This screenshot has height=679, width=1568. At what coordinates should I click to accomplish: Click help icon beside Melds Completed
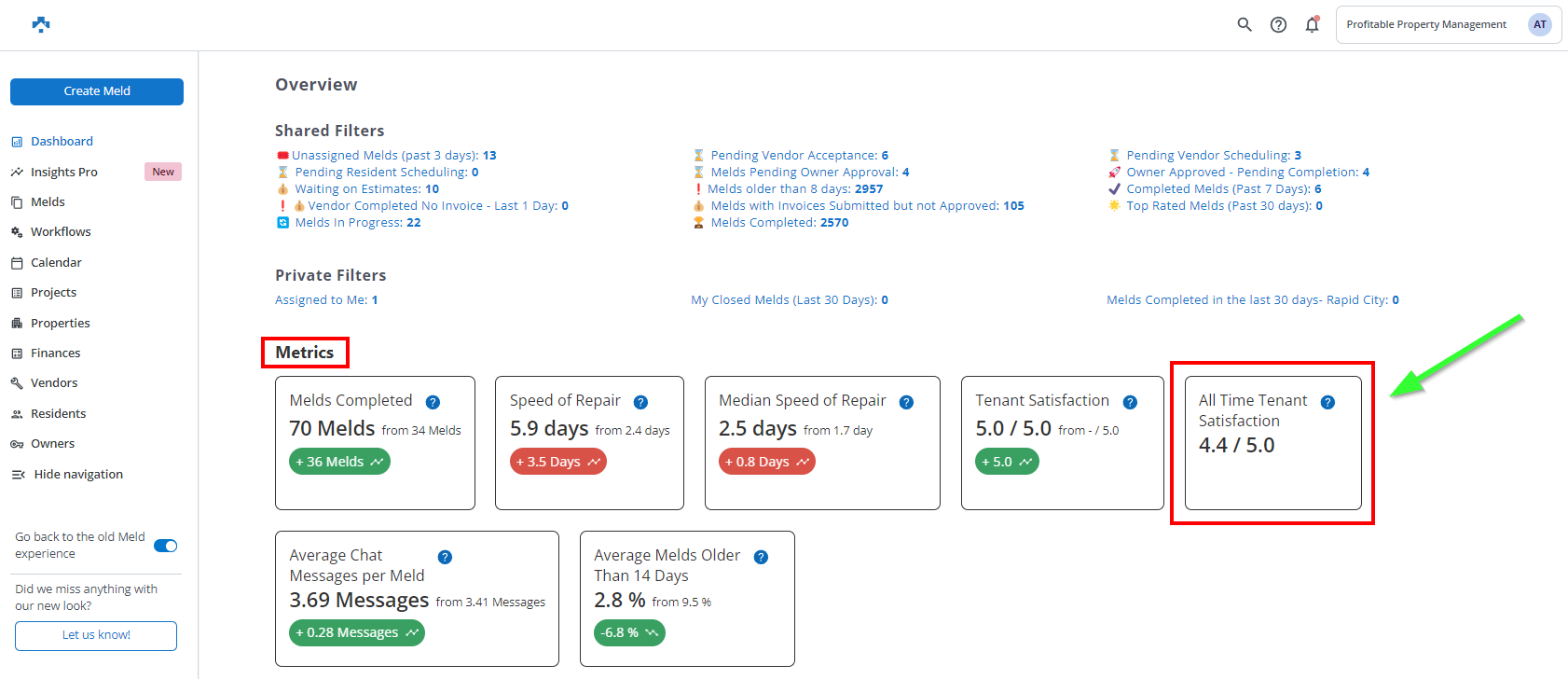[433, 403]
